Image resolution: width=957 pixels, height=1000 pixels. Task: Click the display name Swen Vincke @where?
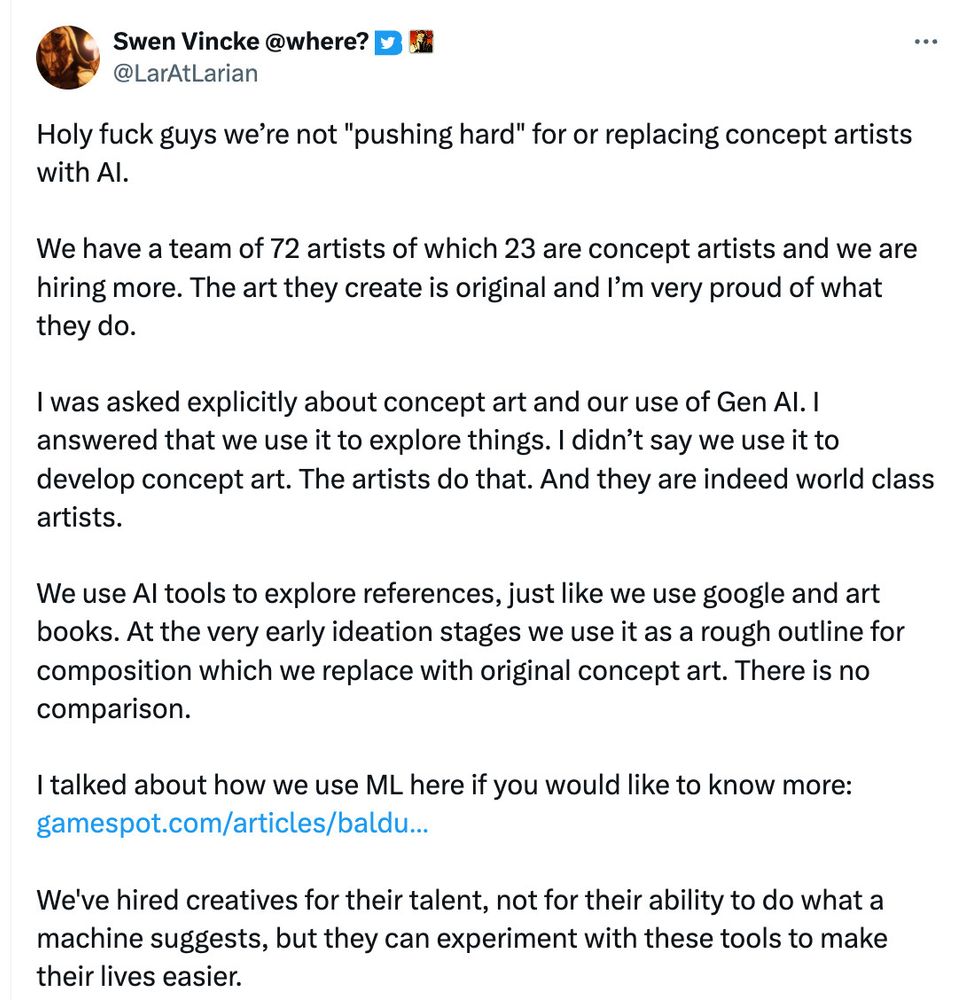click(x=241, y=42)
